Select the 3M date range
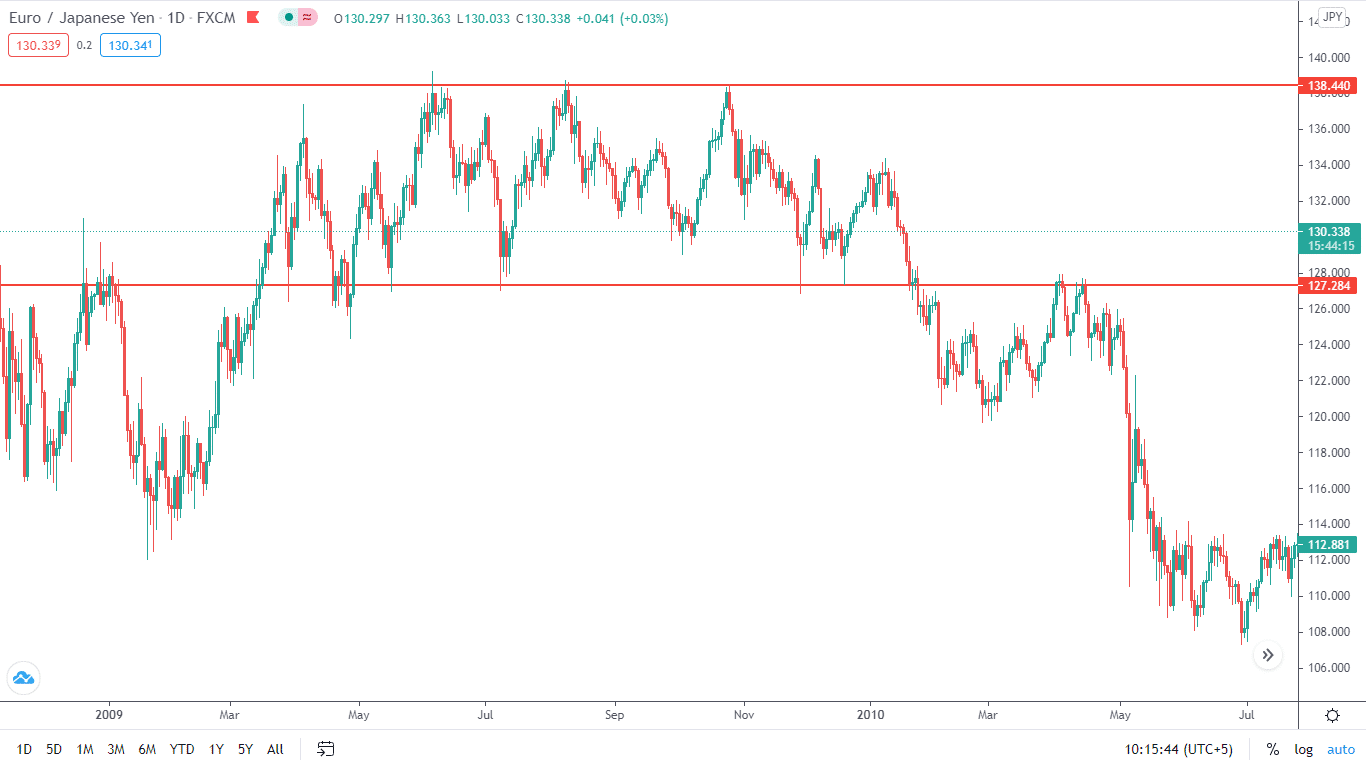 pyautogui.click(x=116, y=749)
